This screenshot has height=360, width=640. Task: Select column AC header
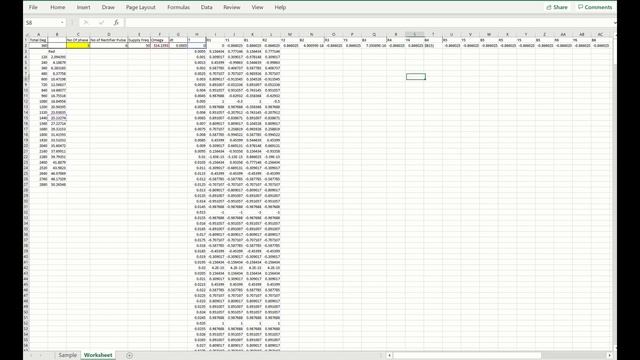click(x=600, y=35)
